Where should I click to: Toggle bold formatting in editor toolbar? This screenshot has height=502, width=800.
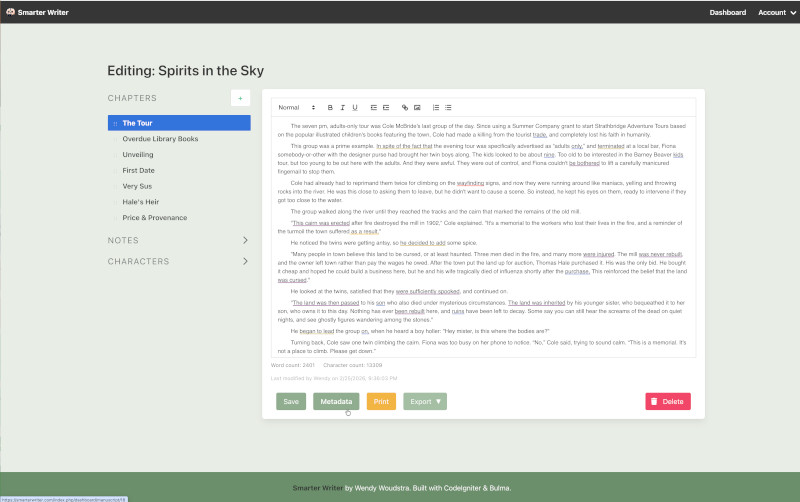coord(331,107)
